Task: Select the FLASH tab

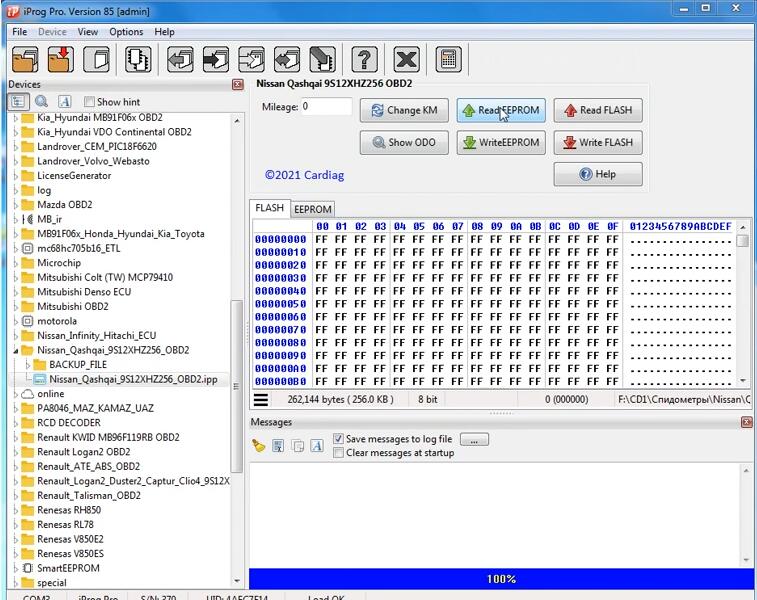Action: 269,208
